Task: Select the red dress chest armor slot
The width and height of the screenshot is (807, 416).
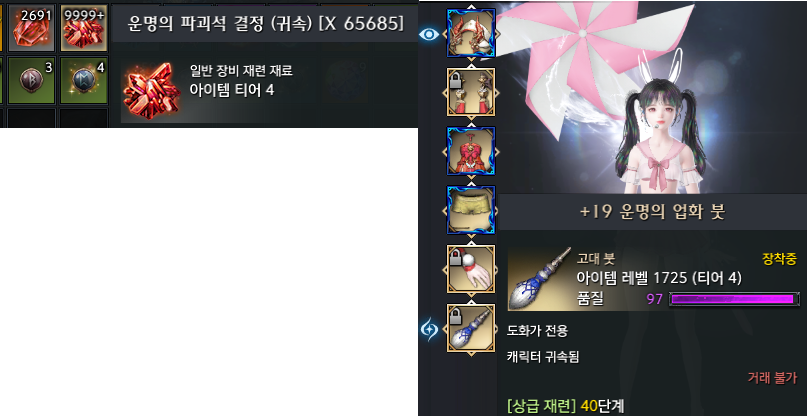Action: (x=471, y=151)
